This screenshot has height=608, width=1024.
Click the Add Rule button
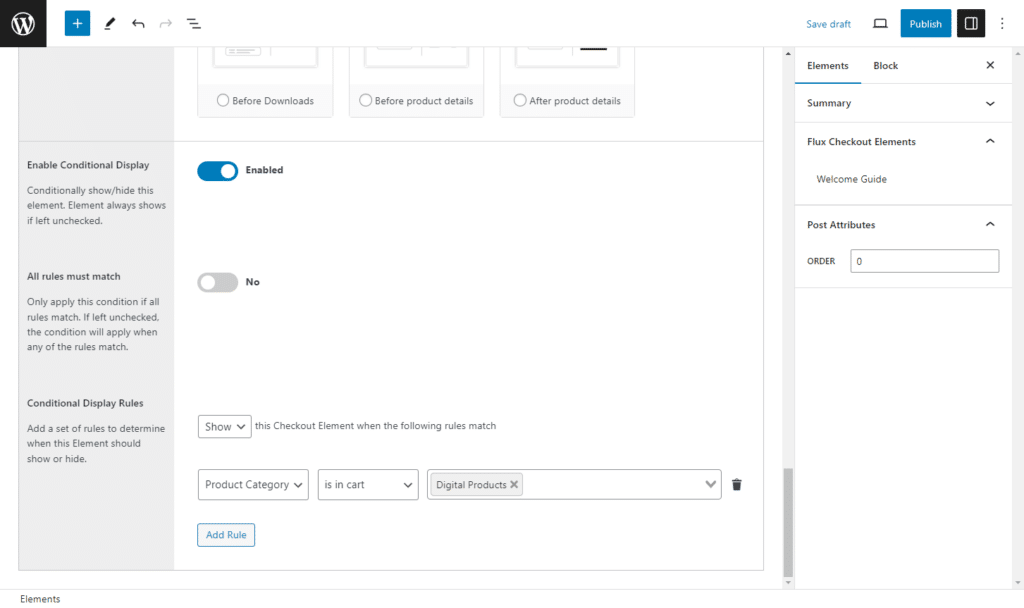226,535
